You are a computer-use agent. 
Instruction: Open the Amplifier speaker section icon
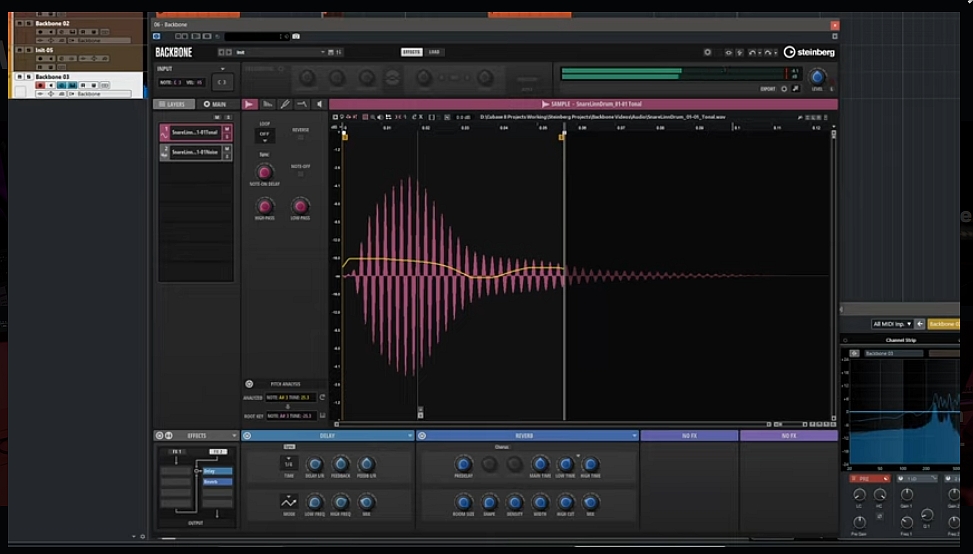click(320, 104)
